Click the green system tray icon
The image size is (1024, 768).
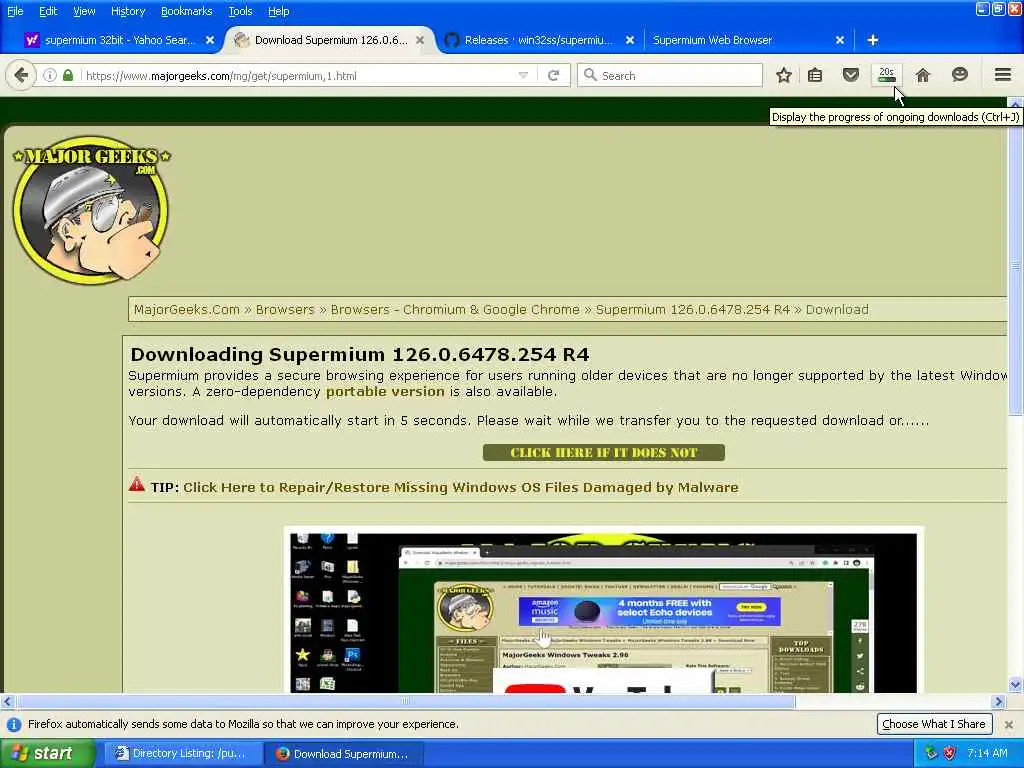[x=931, y=753]
